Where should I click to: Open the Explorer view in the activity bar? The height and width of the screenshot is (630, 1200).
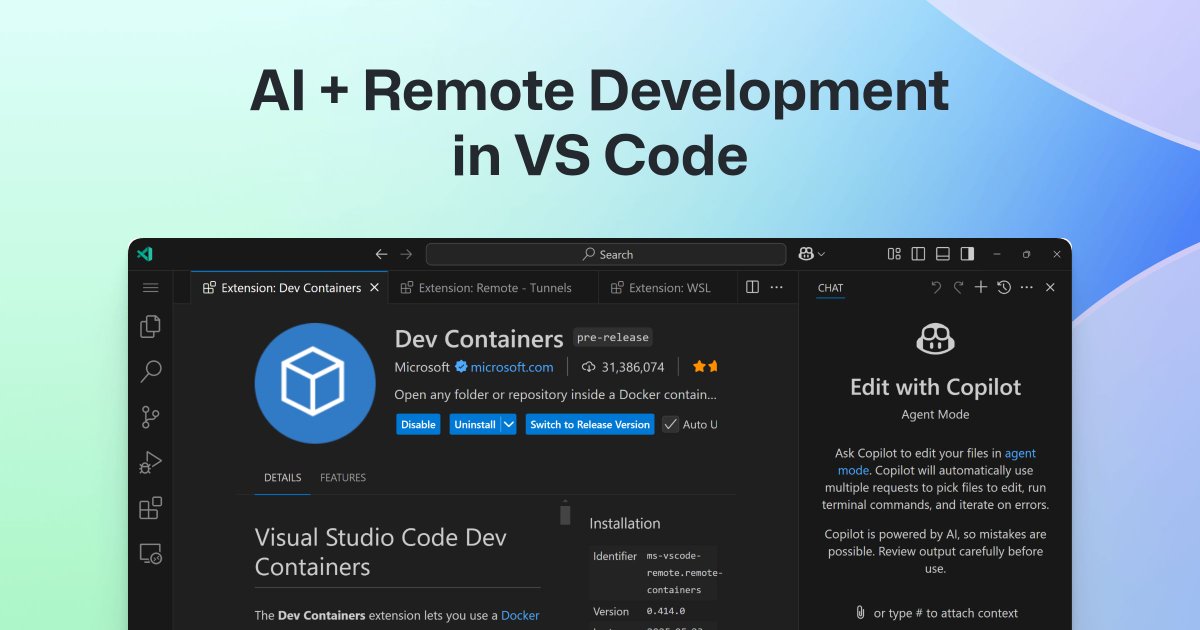150,325
